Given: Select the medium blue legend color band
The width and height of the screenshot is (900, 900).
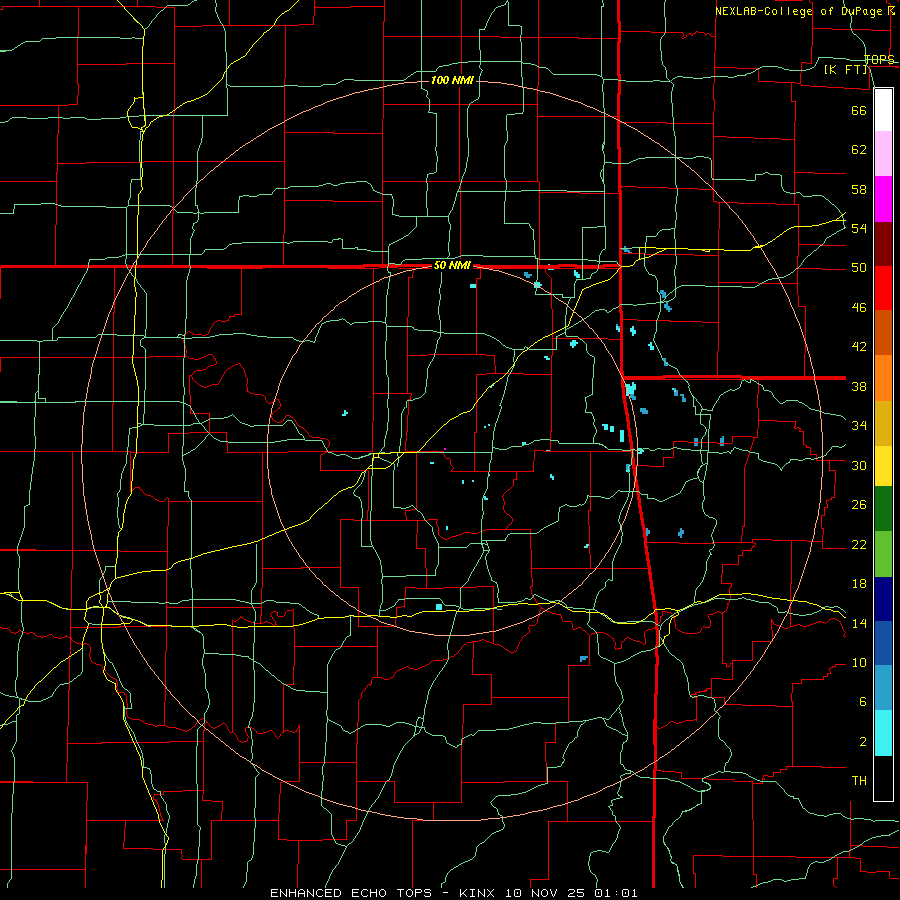Looking at the screenshot, I should click(883, 643).
